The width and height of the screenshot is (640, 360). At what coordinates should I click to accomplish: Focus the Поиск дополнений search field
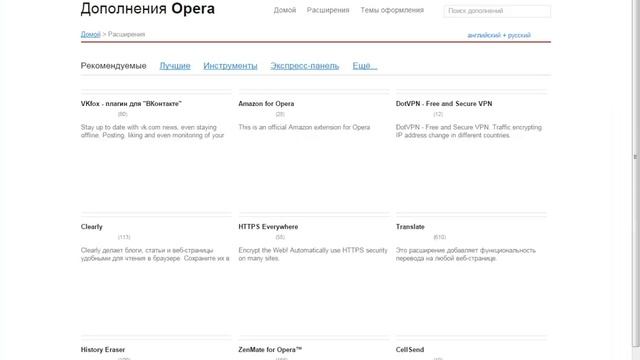pyautogui.click(x=497, y=11)
